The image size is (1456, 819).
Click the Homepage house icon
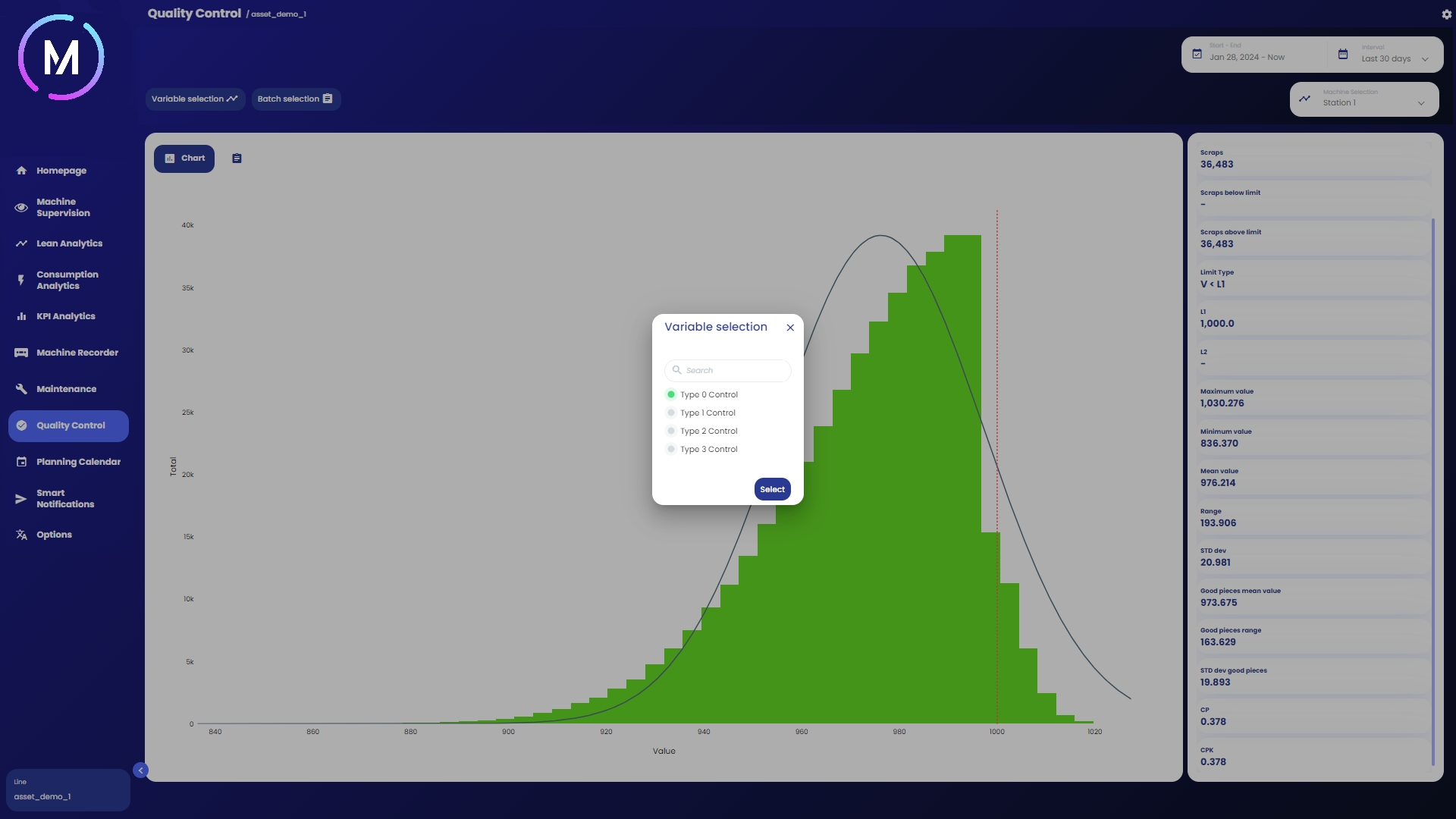(21, 171)
